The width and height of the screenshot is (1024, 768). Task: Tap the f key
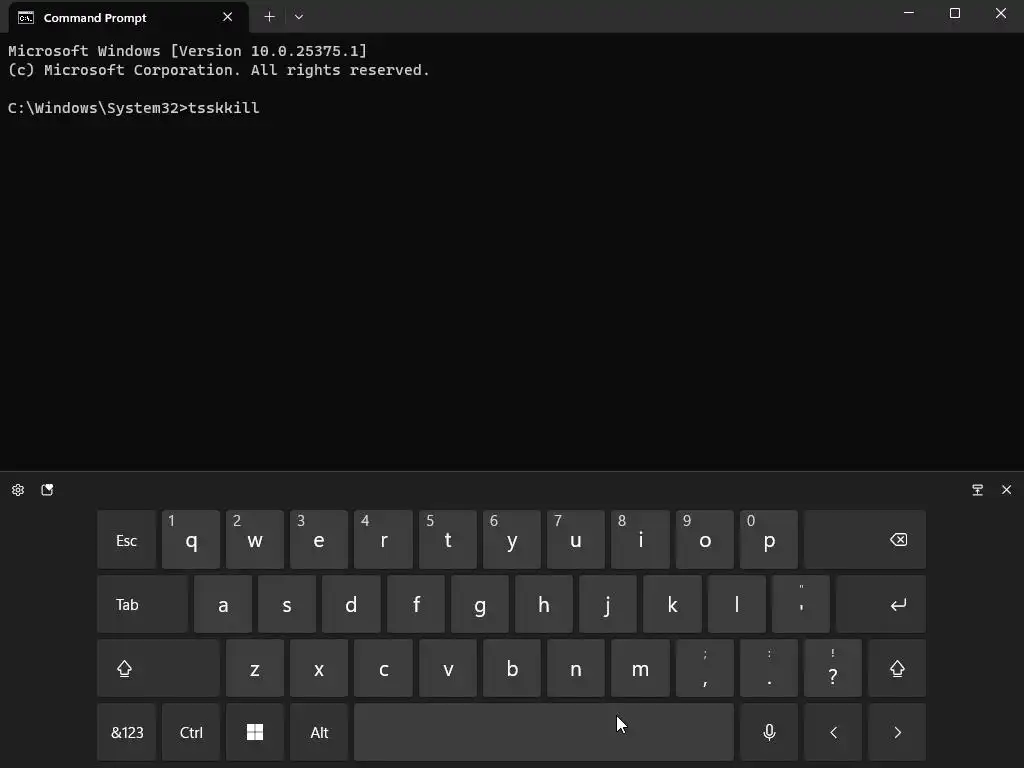point(415,604)
